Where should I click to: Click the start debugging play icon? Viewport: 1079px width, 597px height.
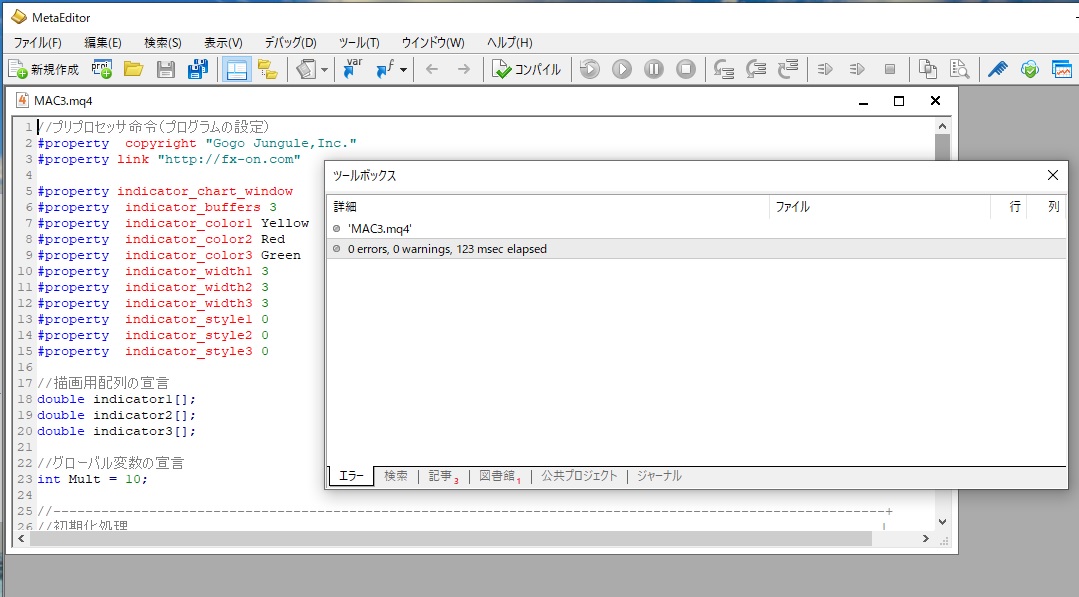[622, 69]
